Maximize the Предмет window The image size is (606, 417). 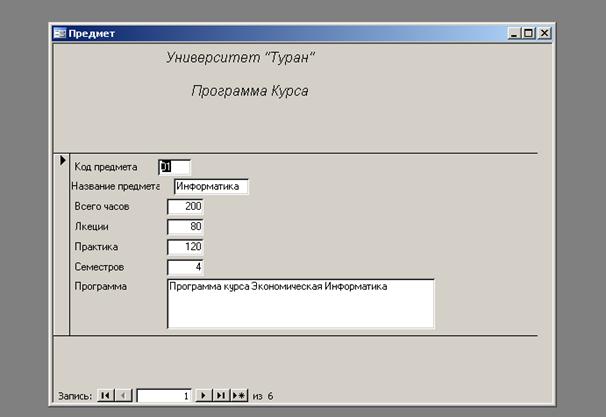tap(528, 34)
